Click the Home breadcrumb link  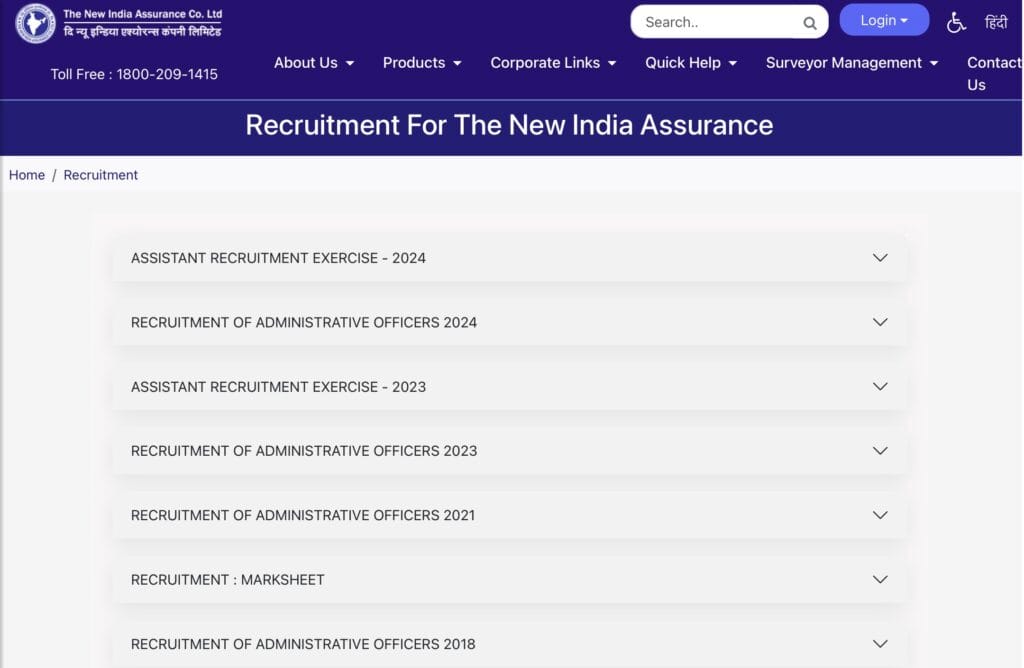click(x=27, y=175)
